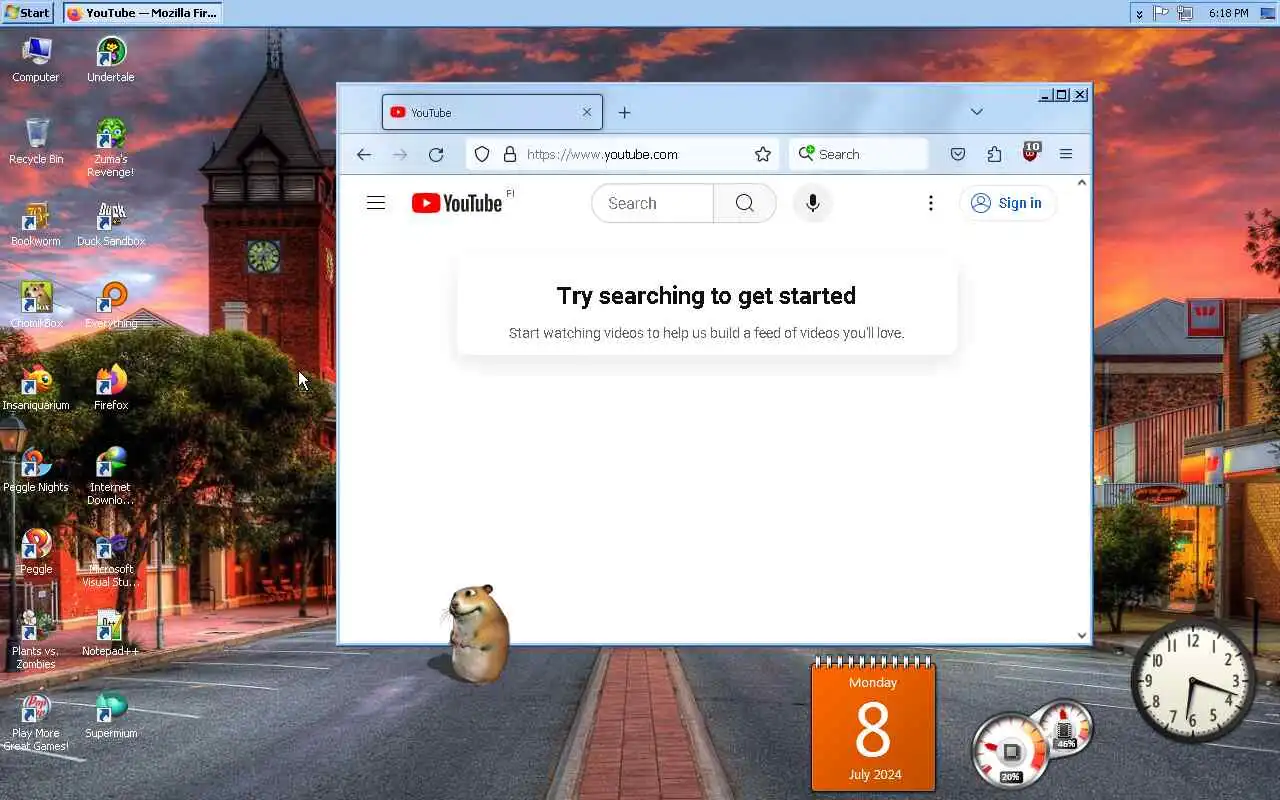Select the Duck Sandbox shortcut
This screenshot has width=1280, height=800.
111,224
